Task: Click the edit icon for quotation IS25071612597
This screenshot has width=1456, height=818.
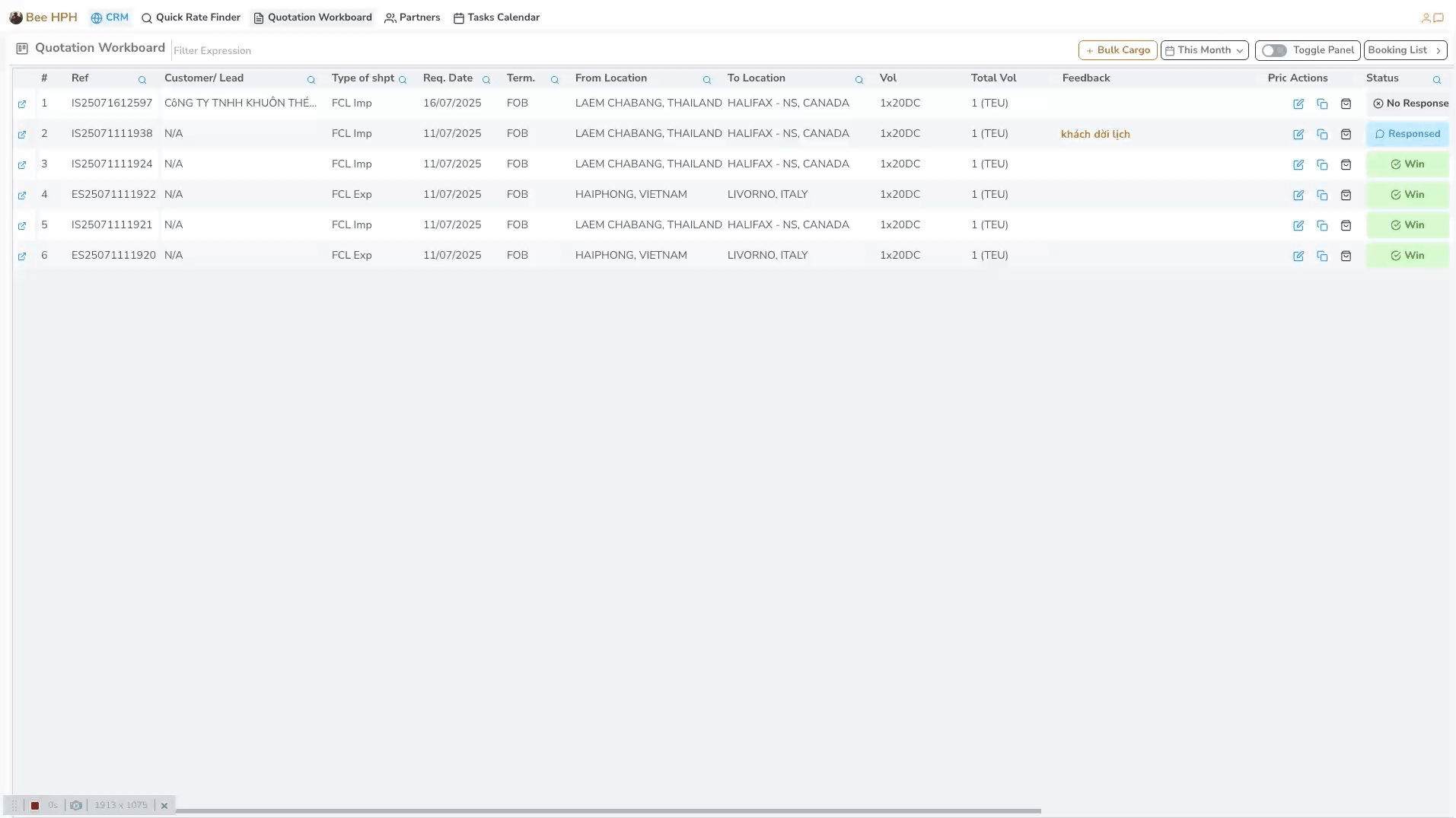Action: [1298, 104]
